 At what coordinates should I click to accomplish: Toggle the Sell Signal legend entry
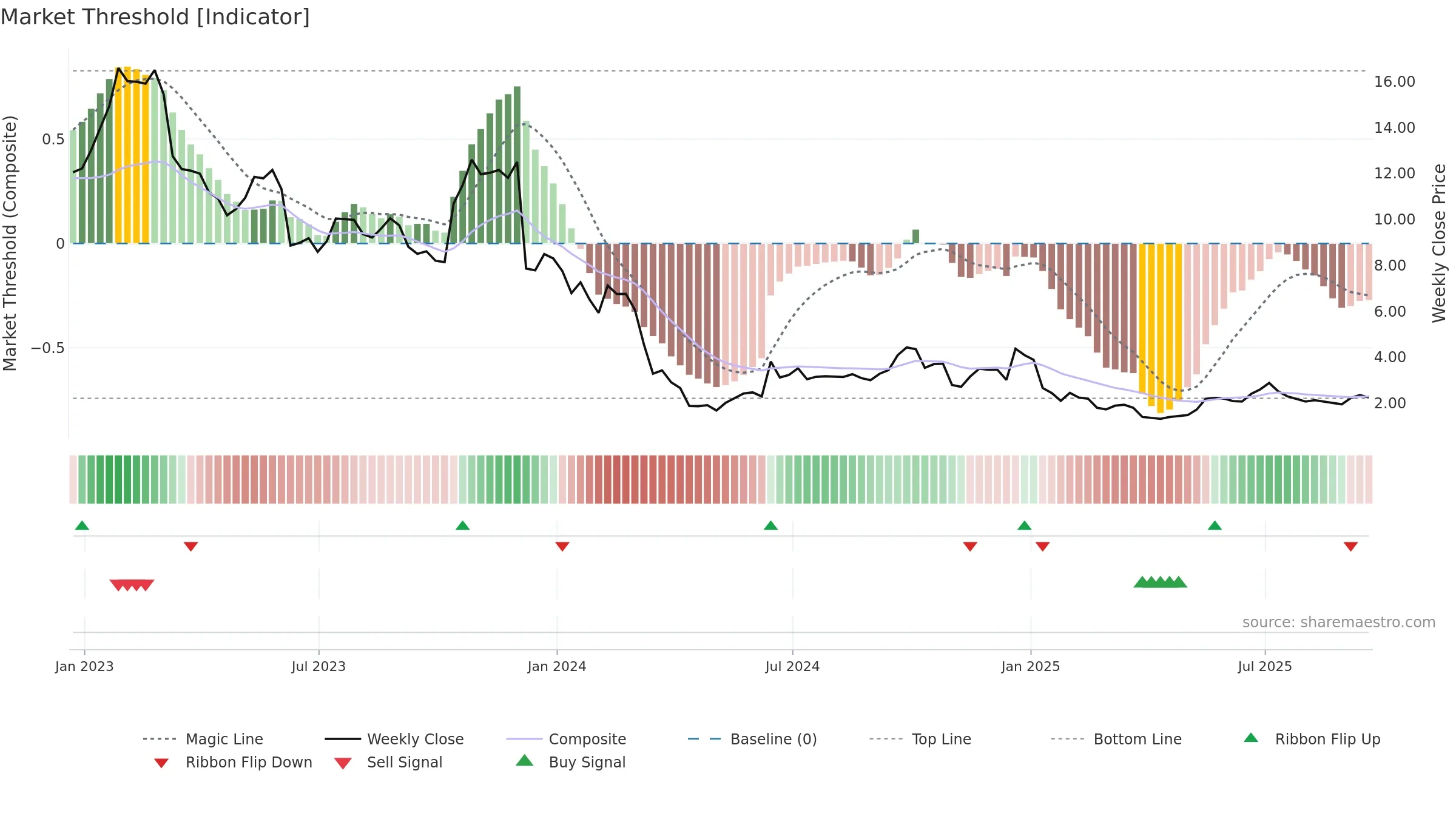point(388,762)
